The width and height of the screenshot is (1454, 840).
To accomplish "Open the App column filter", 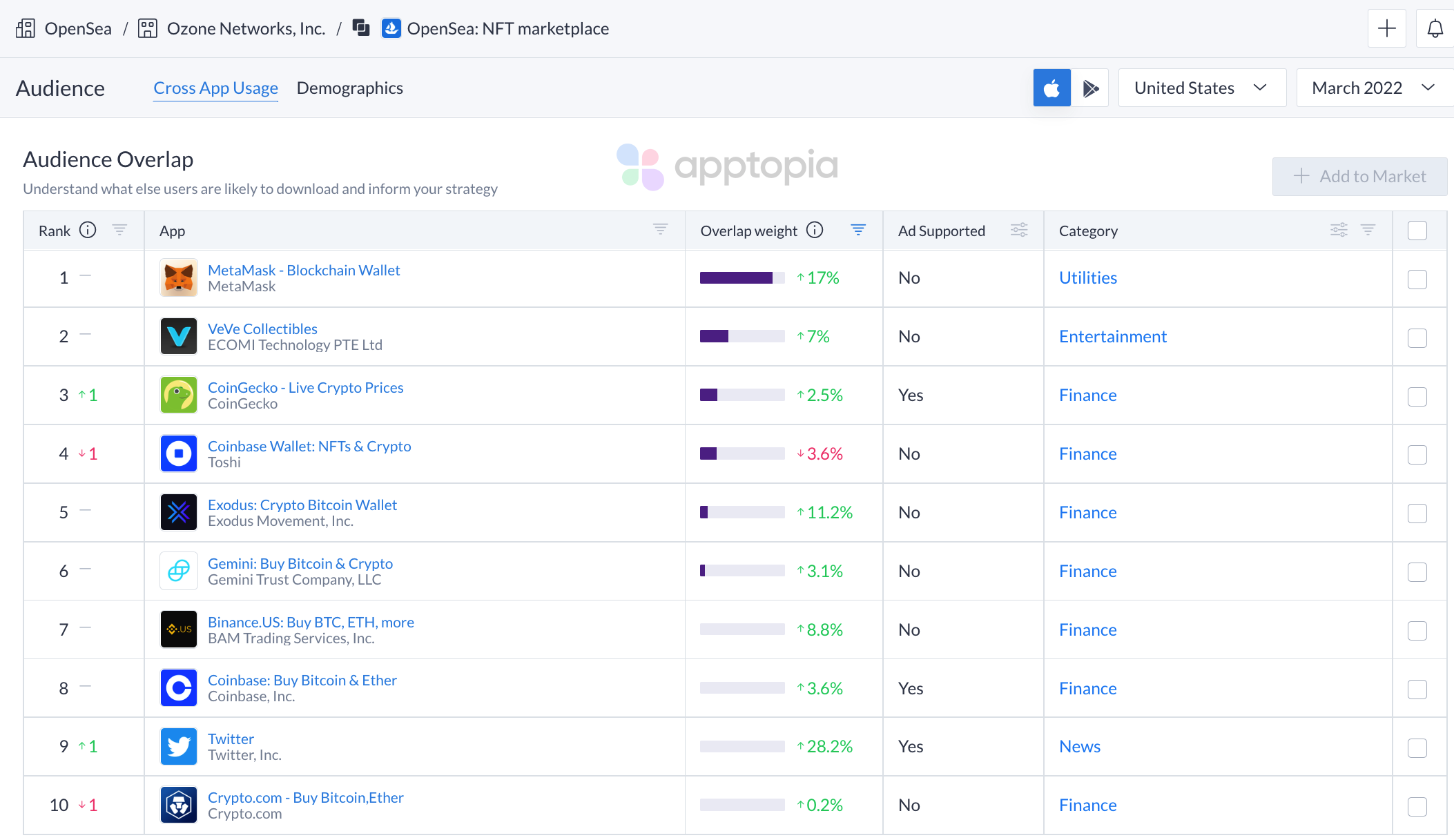I will click(x=660, y=230).
